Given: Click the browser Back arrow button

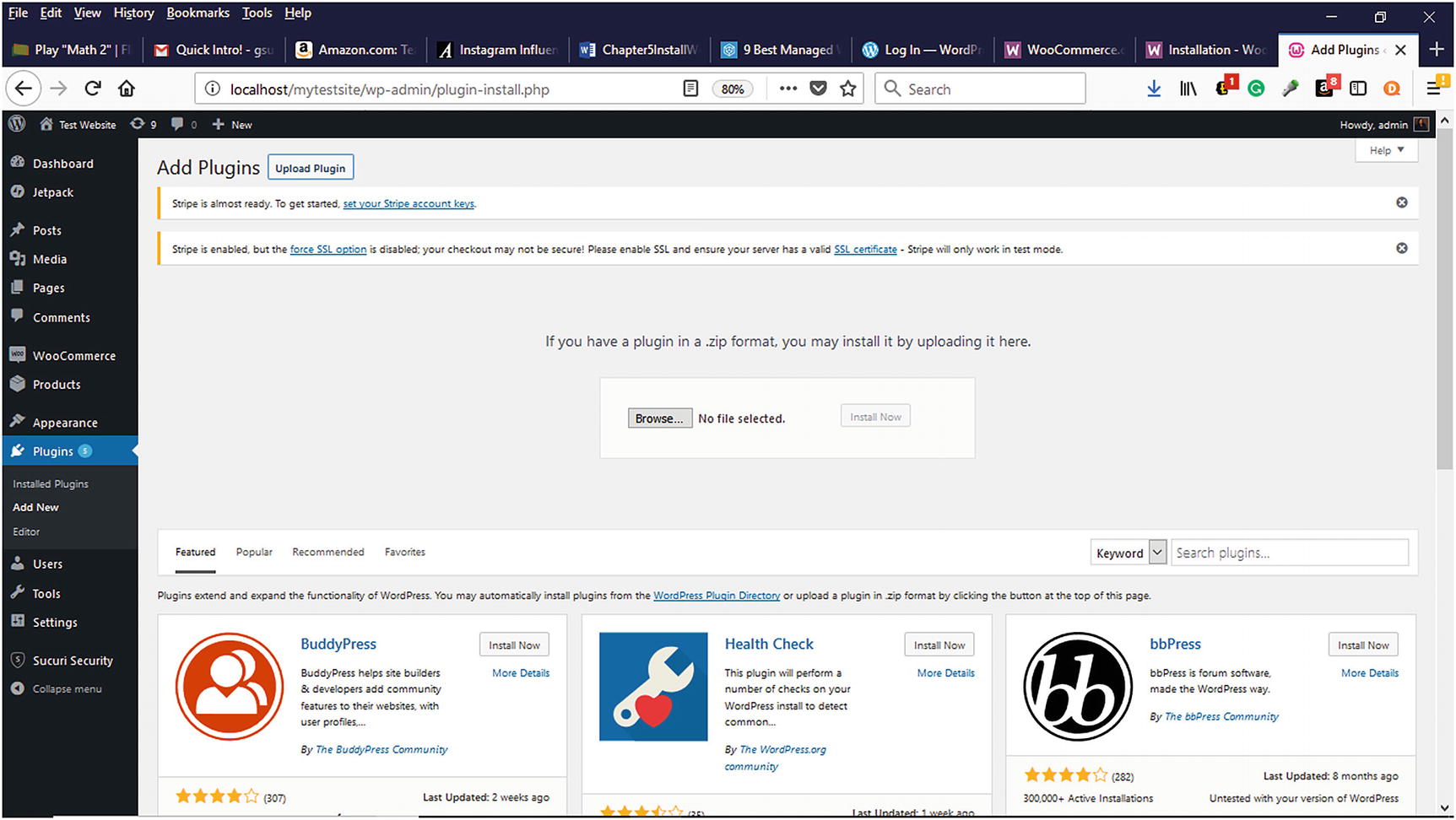Looking at the screenshot, I should pos(23,89).
